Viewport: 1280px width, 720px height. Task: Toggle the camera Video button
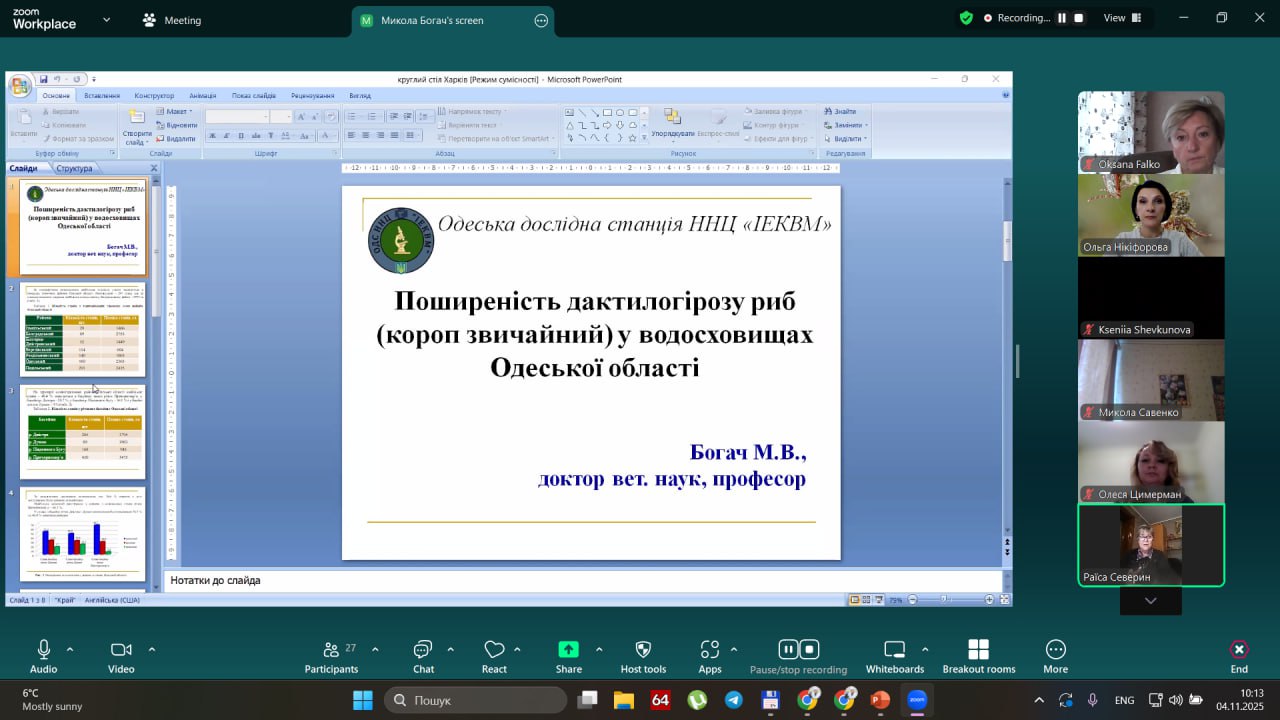pos(121,656)
